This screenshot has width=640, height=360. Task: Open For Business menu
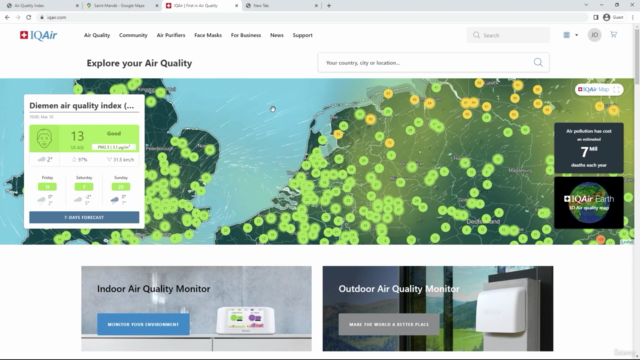point(246,35)
